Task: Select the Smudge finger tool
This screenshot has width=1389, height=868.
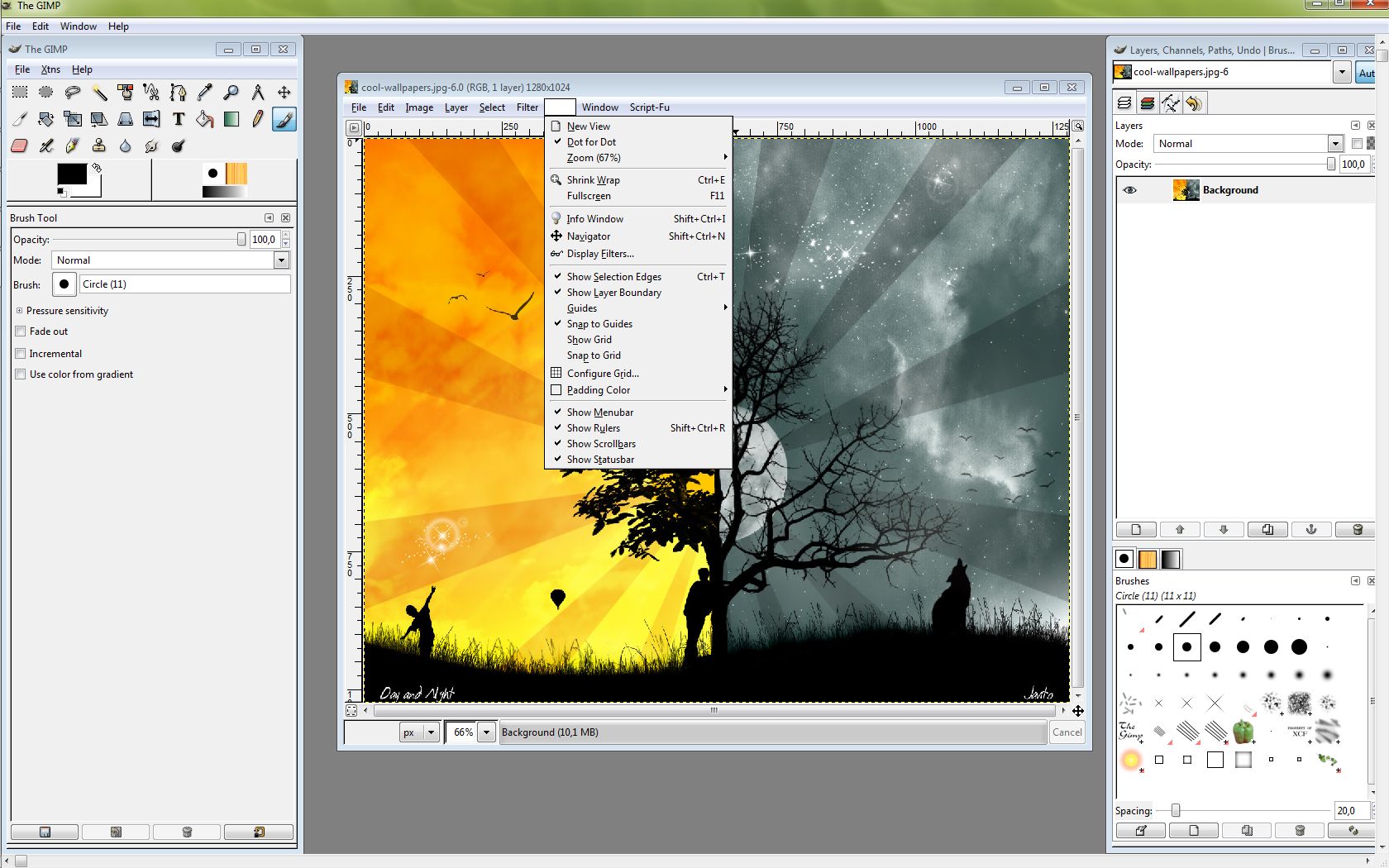Action: tap(152, 145)
